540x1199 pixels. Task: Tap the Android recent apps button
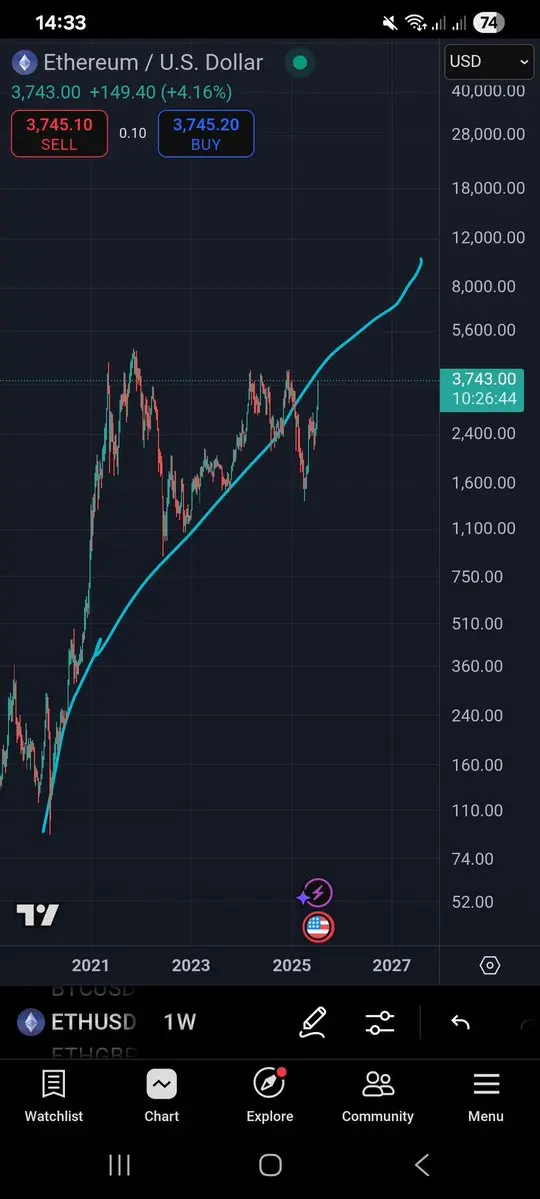(x=119, y=1165)
